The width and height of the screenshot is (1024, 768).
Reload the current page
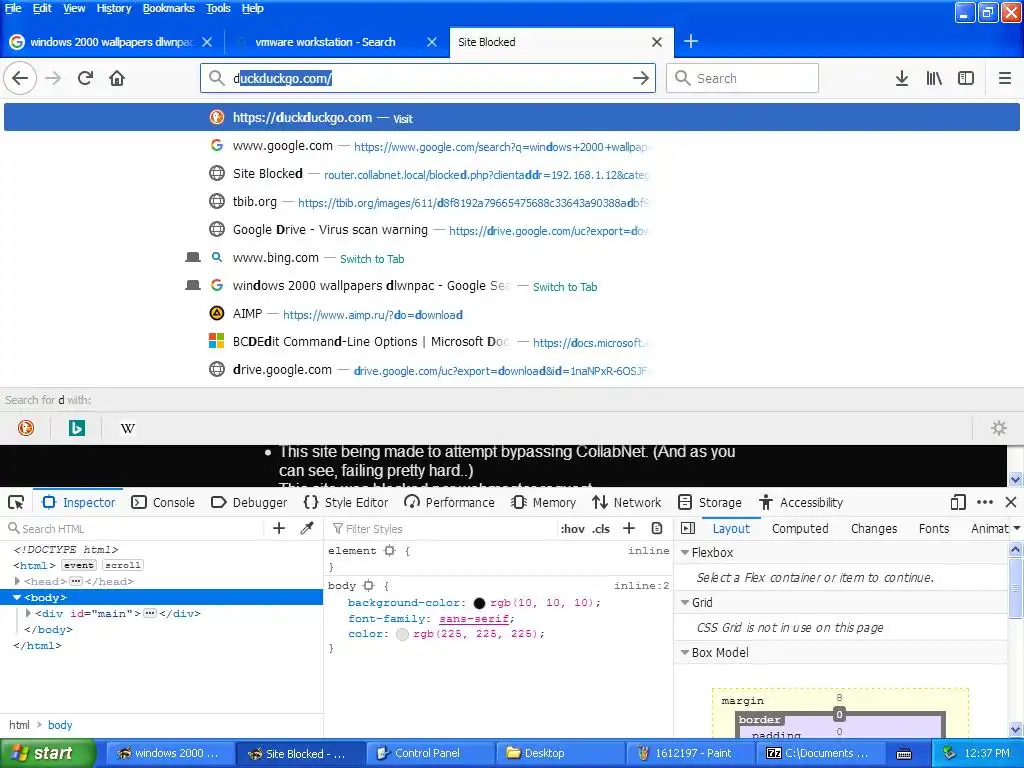point(85,78)
